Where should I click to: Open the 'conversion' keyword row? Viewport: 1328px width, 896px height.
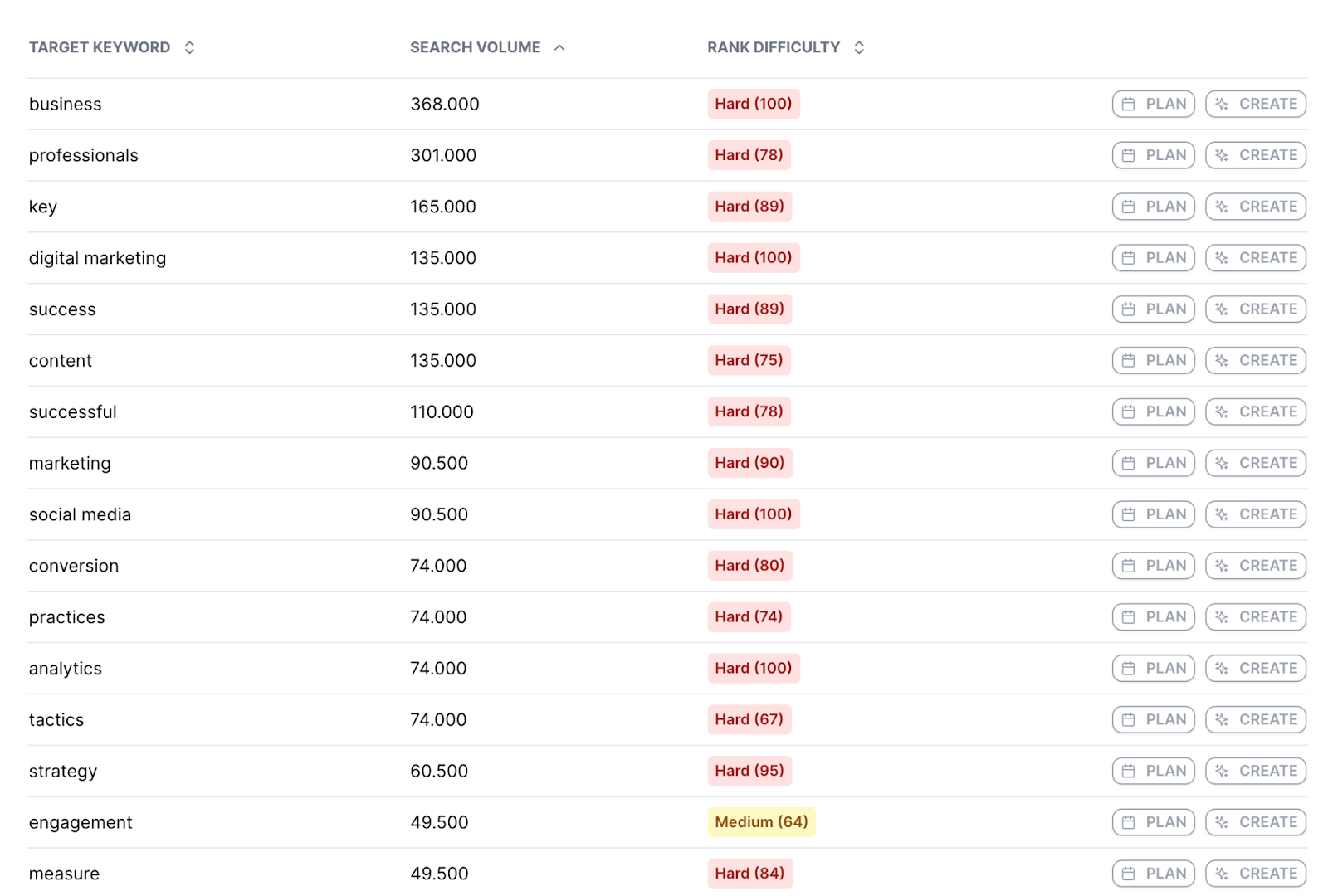[x=667, y=566]
